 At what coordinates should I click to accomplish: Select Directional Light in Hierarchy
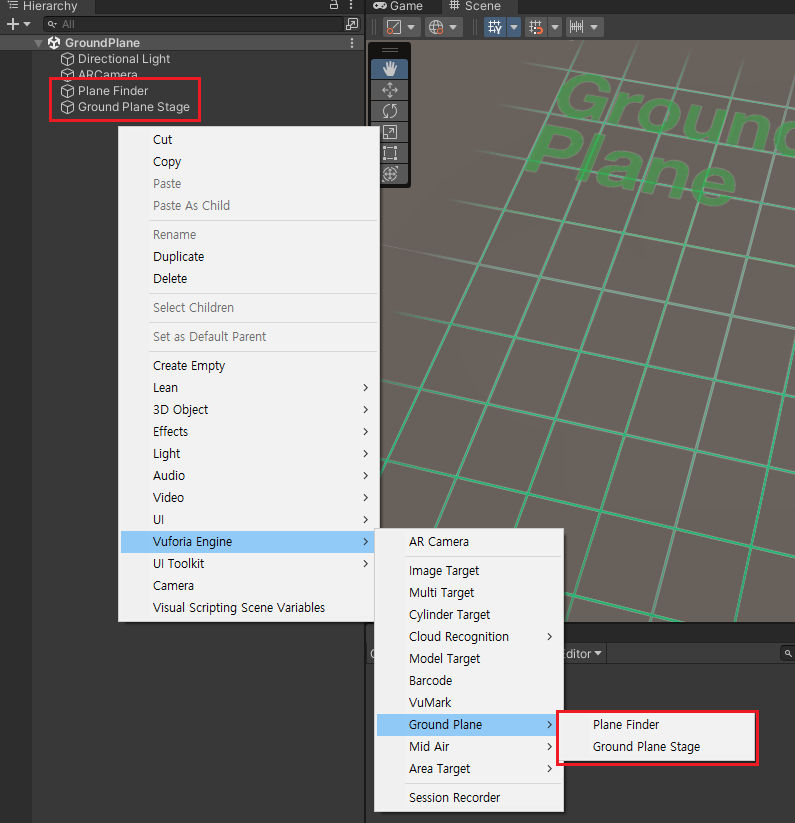pyautogui.click(x=123, y=59)
